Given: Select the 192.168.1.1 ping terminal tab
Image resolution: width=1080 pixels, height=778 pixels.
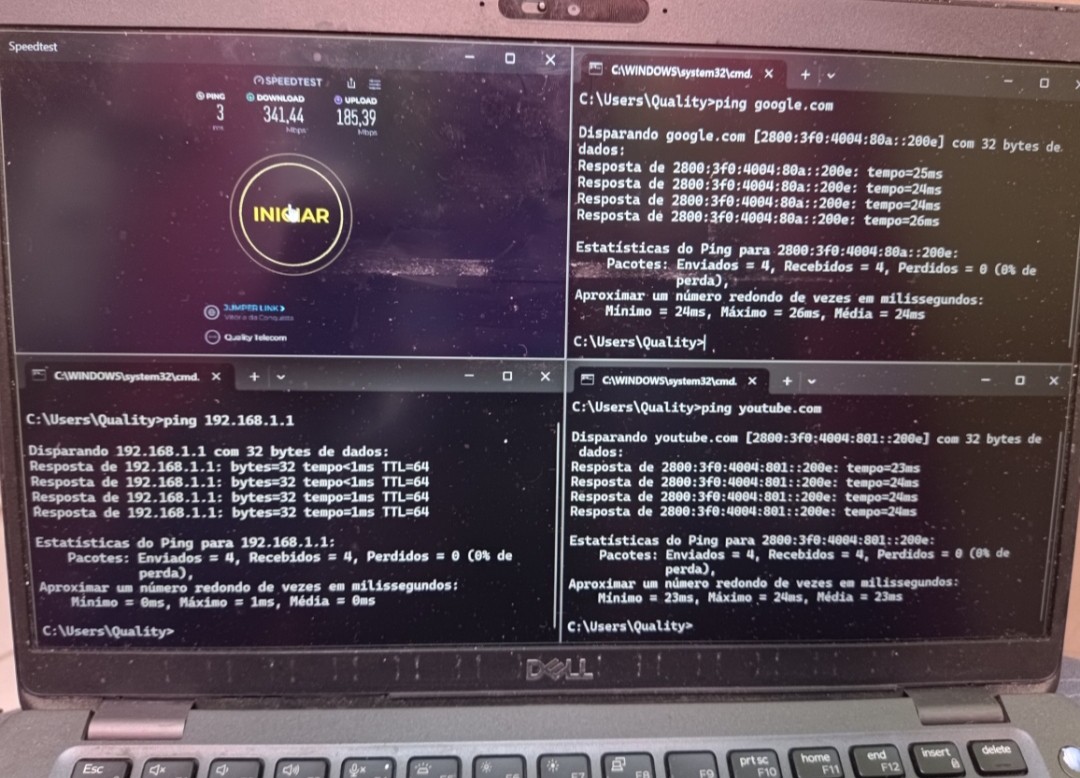Looking at the screenshot, I should tap(125, 376).
